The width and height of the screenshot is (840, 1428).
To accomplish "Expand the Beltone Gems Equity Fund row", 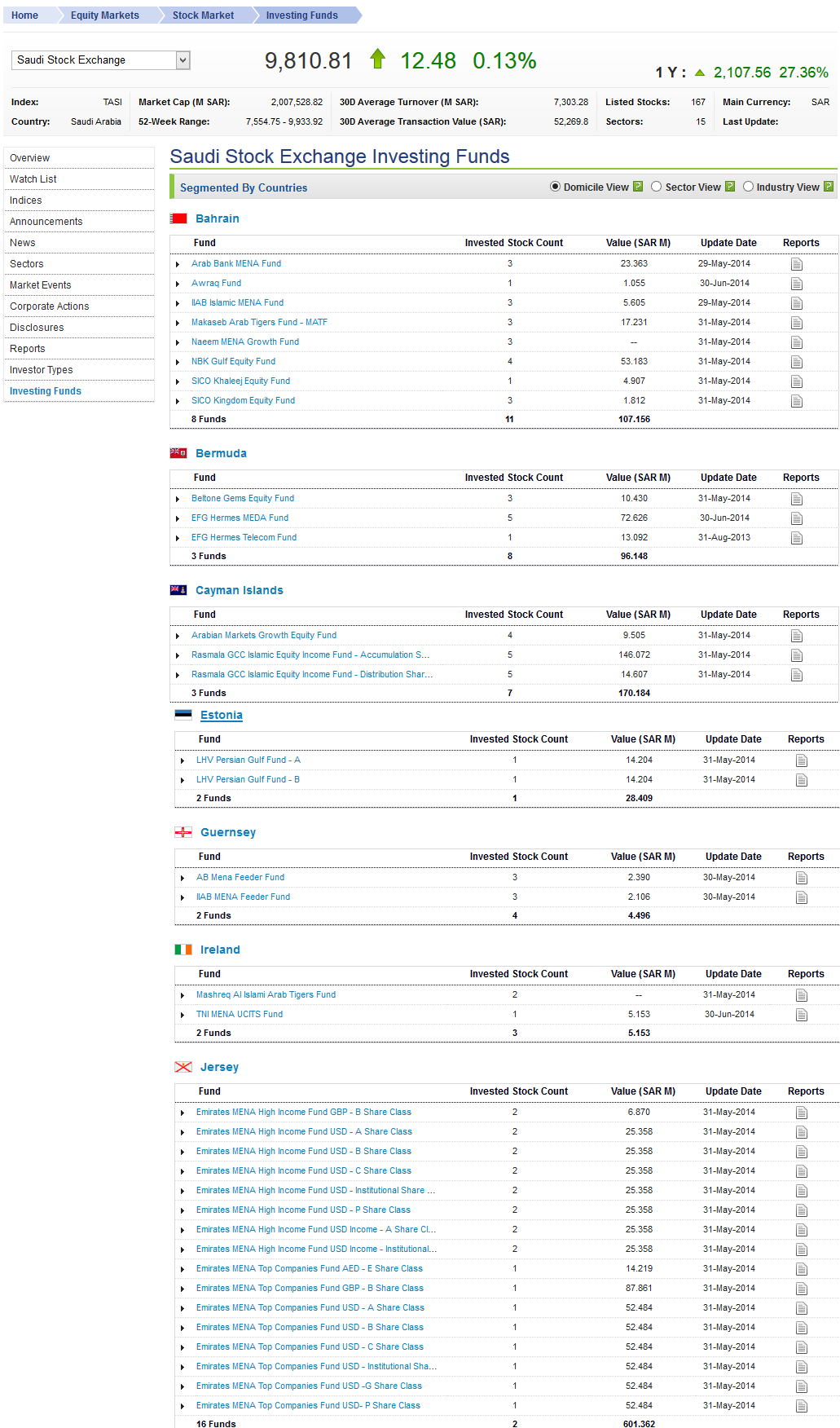I will point(178,499).
